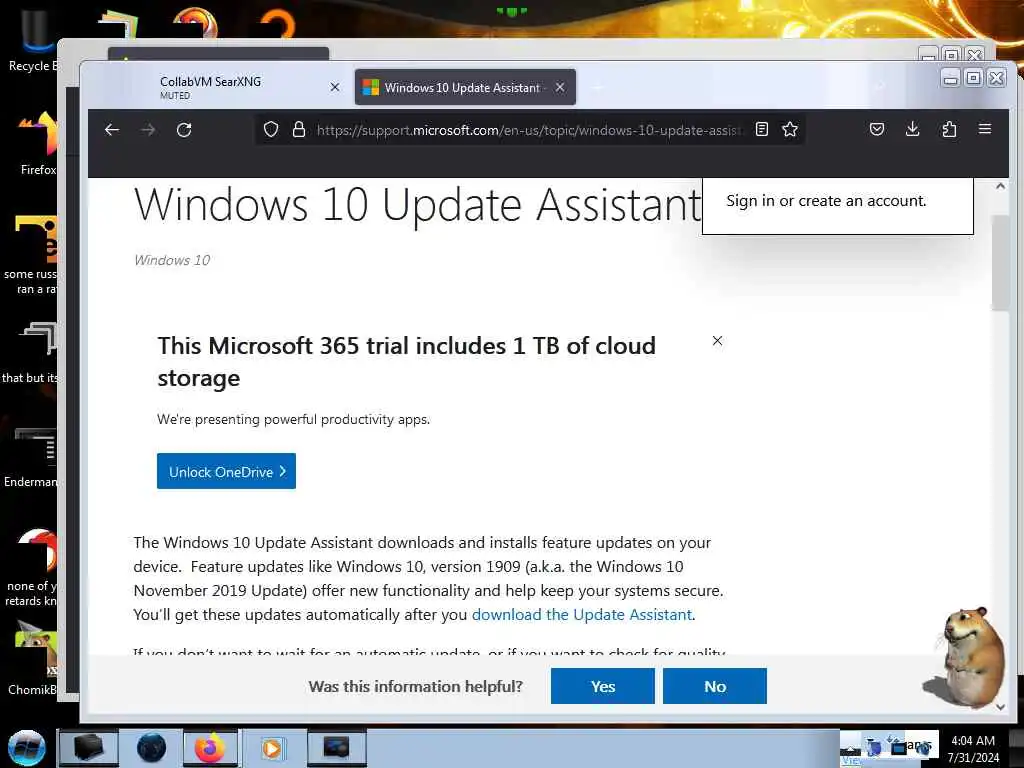Click the vertical scrollbar thumb
This screenshot has height=768, width=1024.
(1000, 263)
